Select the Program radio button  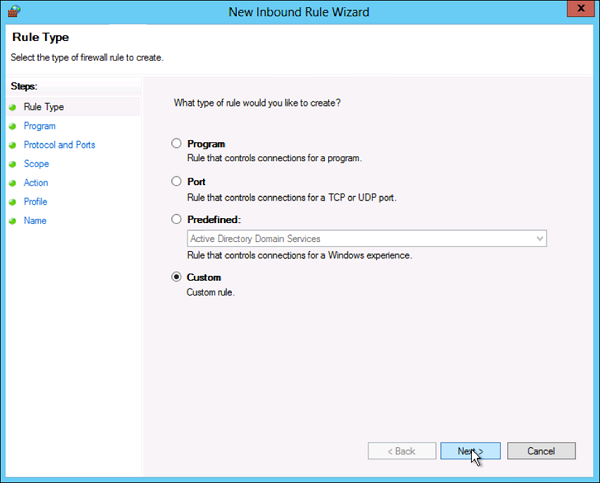point(177,144)
